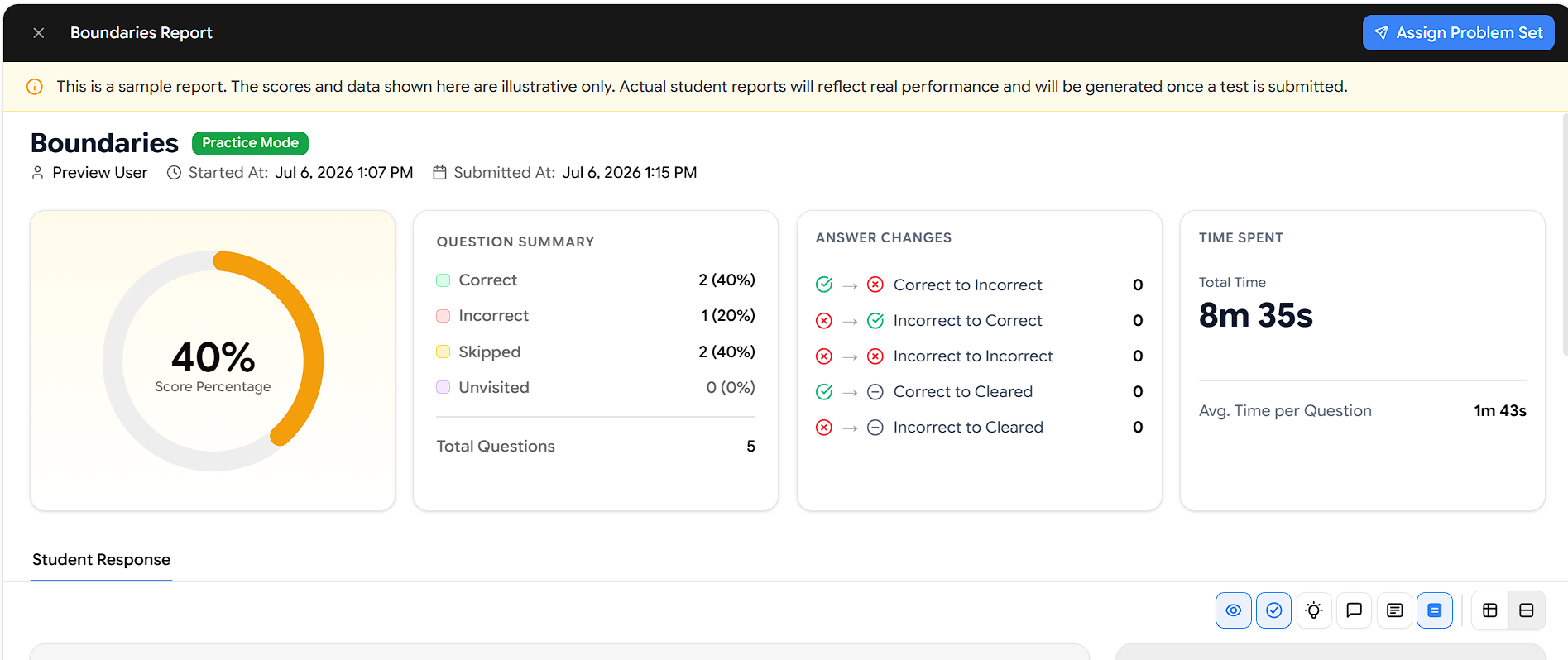Click the user icon beside Preview User
The height and width of the screenshot is (660, 1568).
[x=37, y=173]
